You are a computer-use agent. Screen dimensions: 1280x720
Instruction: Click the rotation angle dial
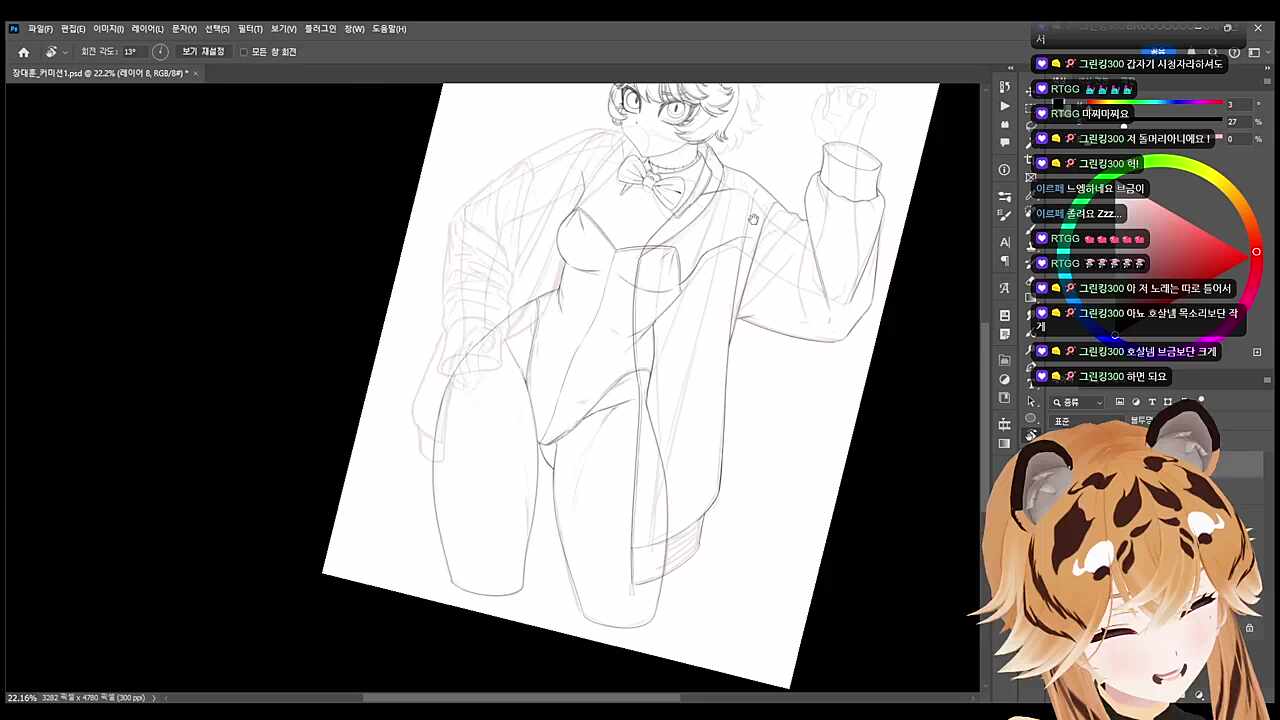pyautogui.click(x=160, y=52)
